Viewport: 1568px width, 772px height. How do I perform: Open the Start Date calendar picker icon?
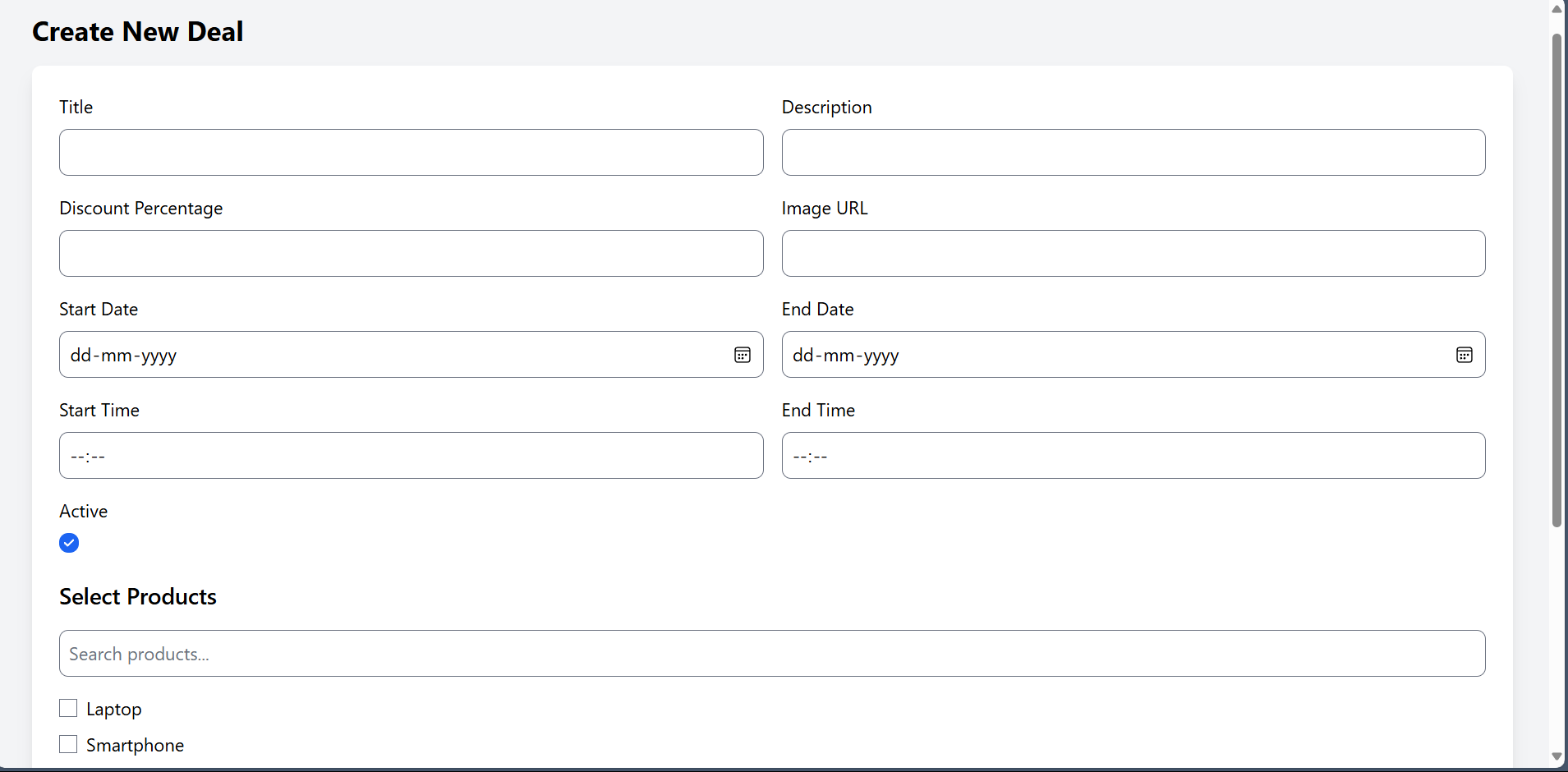(x=743, y=355)
